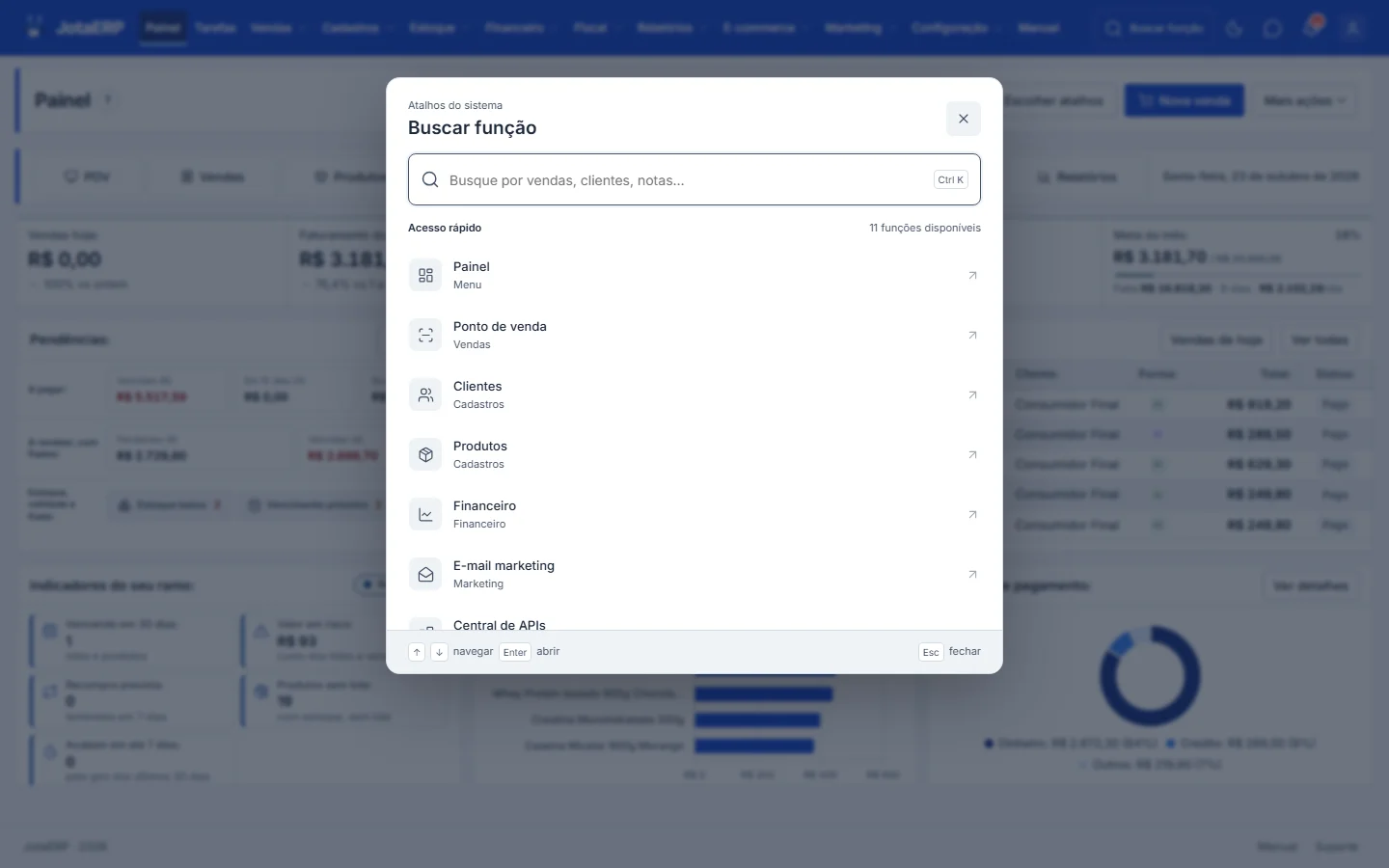Click the magnifier icon in the search box
Image resolution: width=1389 pixels, height=868 pixels.
tap(430, 179)
